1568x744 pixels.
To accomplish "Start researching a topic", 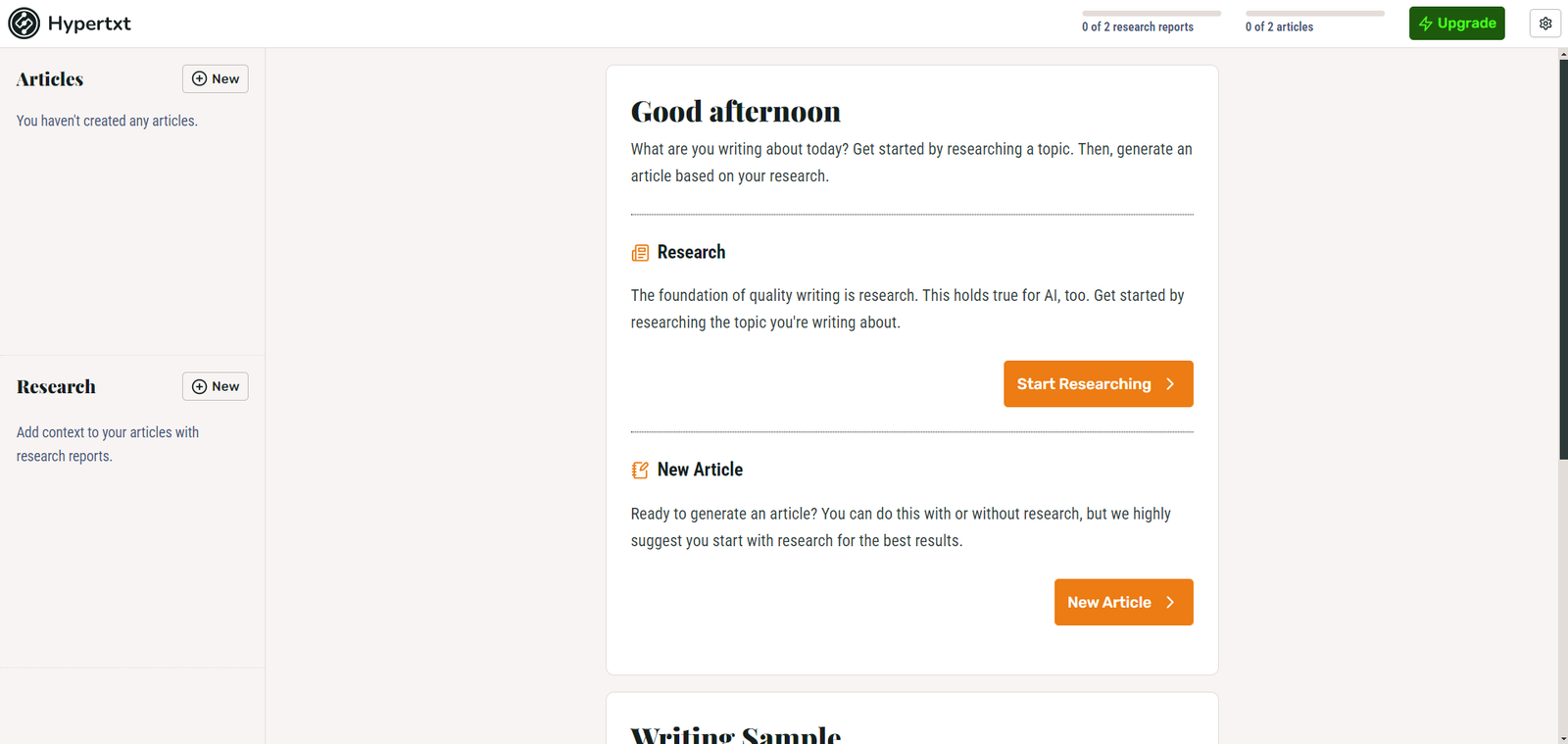I will click(1099, 384).
